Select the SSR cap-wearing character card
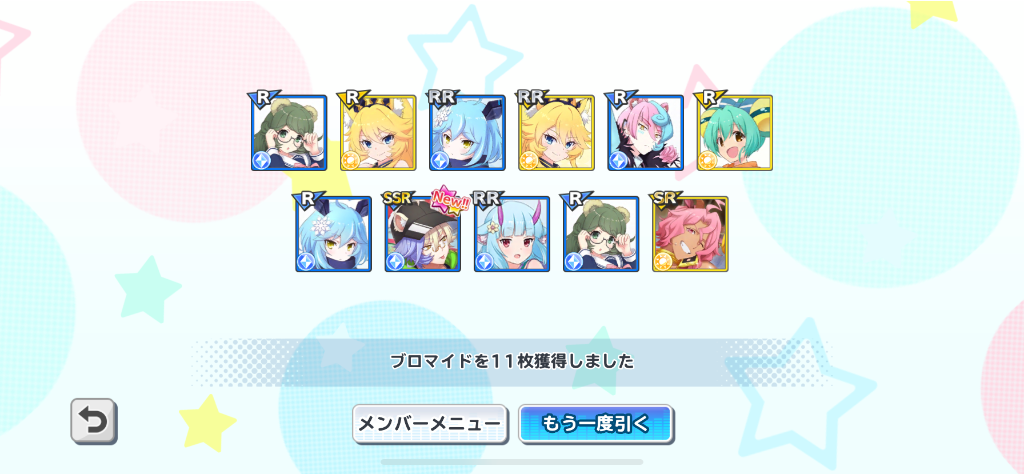This screenshot has width=1024, height=474. click(x=423, y=234)
